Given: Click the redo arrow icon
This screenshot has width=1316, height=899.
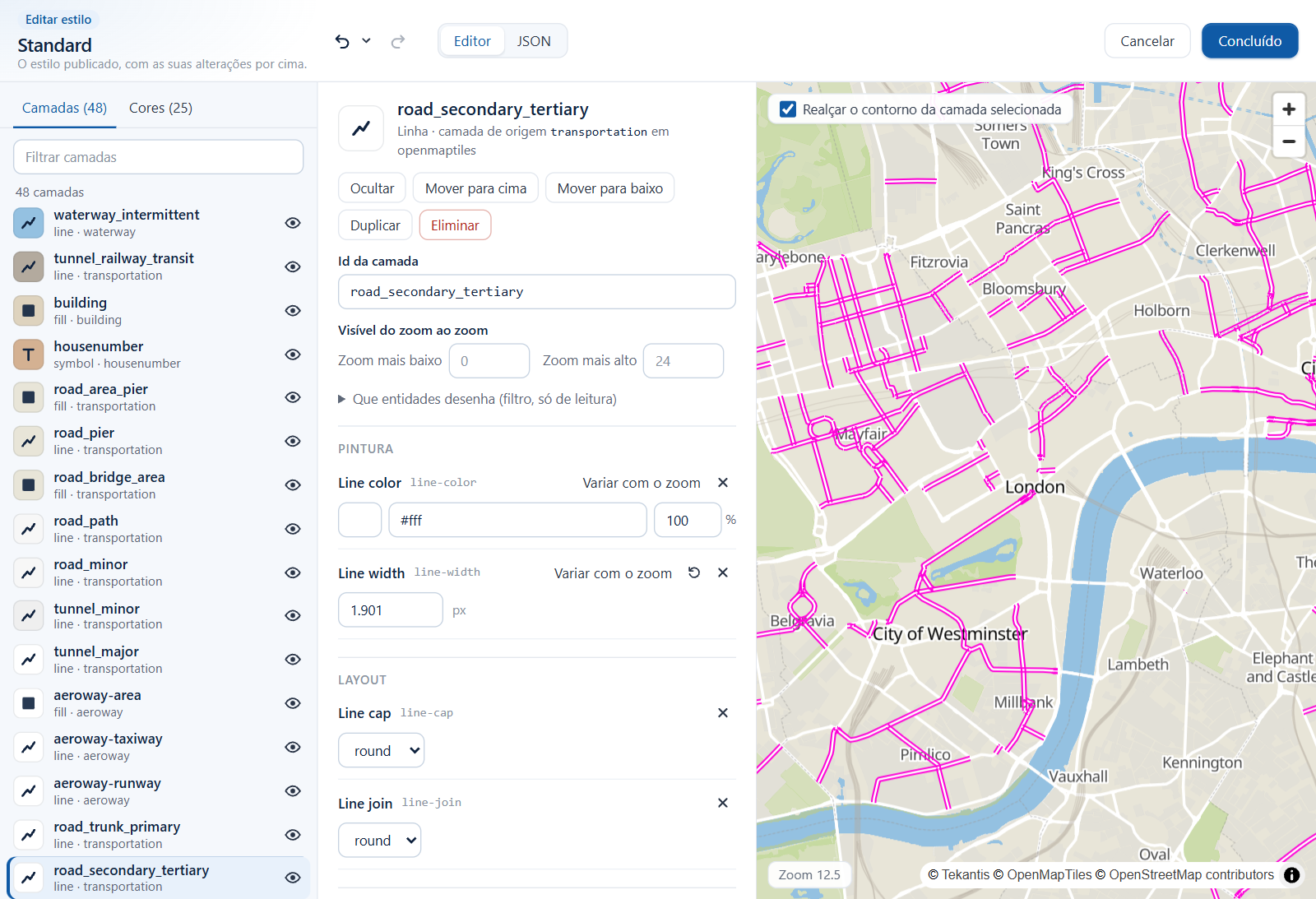Looking at the screenshot, I should [x=398, y=41].
